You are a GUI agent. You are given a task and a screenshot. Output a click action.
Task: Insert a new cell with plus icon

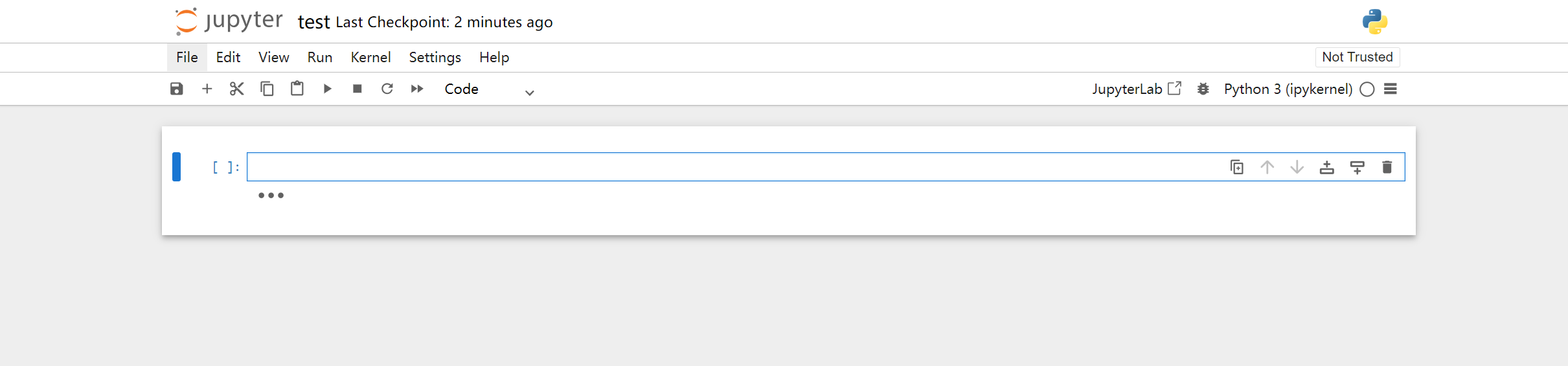pyautogui.click(x=207, y=89)
